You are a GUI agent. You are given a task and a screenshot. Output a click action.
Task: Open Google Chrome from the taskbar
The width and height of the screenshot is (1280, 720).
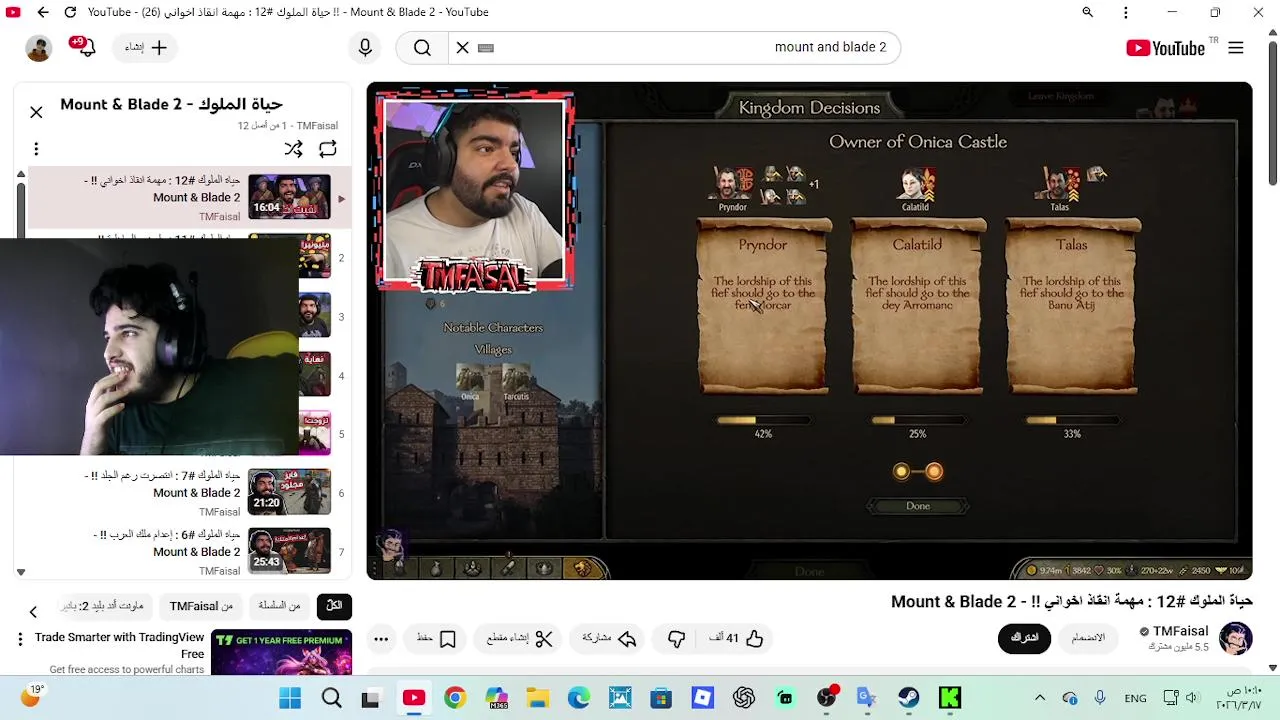click(455, 698)
